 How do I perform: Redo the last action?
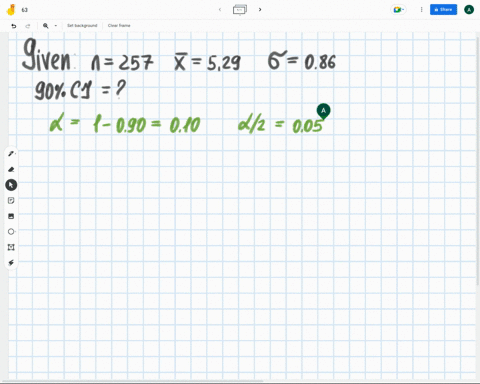[28, 26]
